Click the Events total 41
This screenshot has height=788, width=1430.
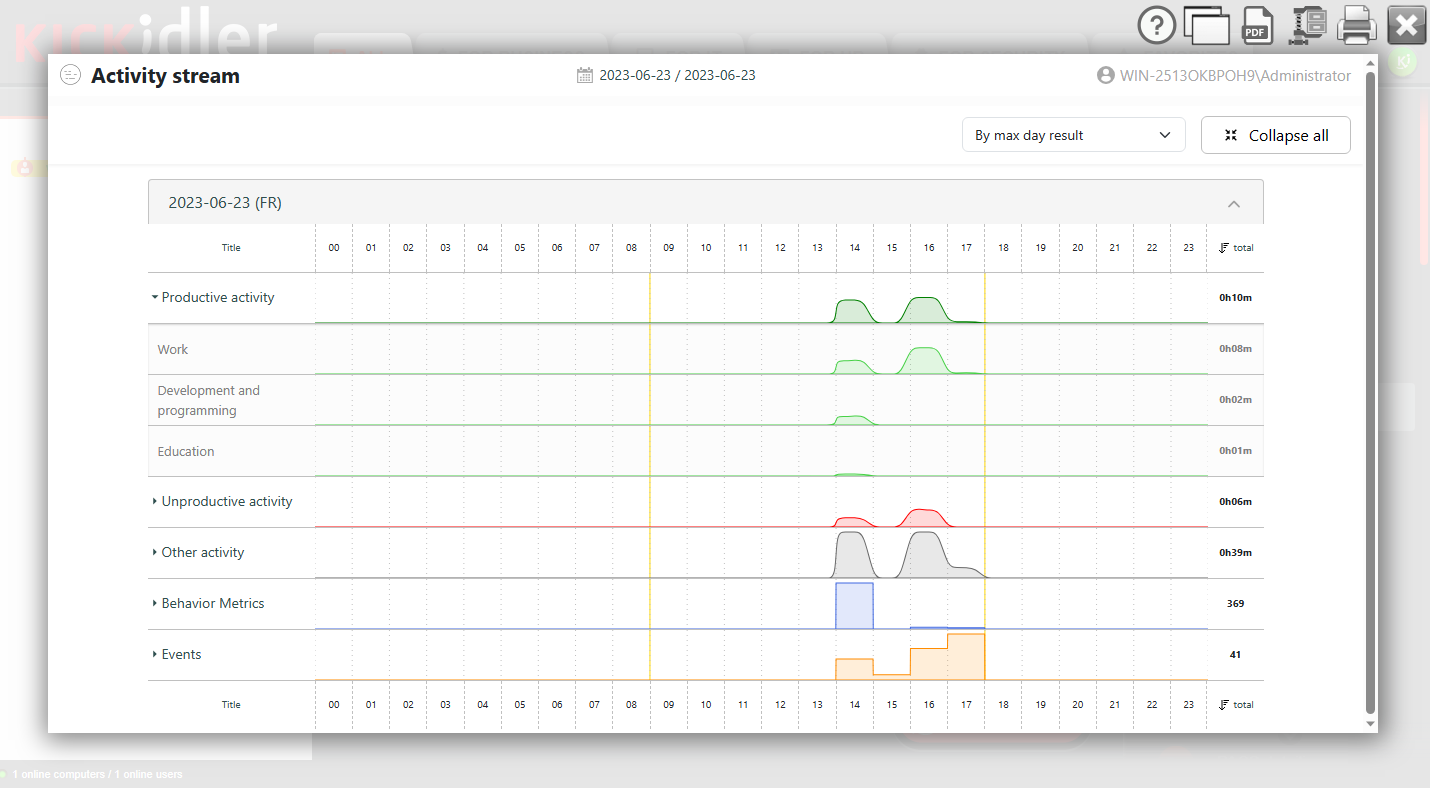click(1235, 655)
